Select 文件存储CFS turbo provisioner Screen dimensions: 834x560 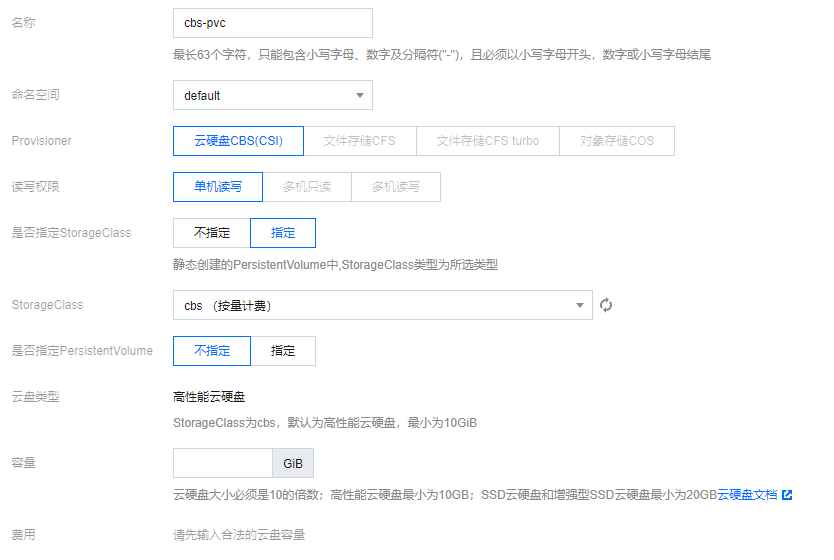pyautogui.click(x=488, y=141)
